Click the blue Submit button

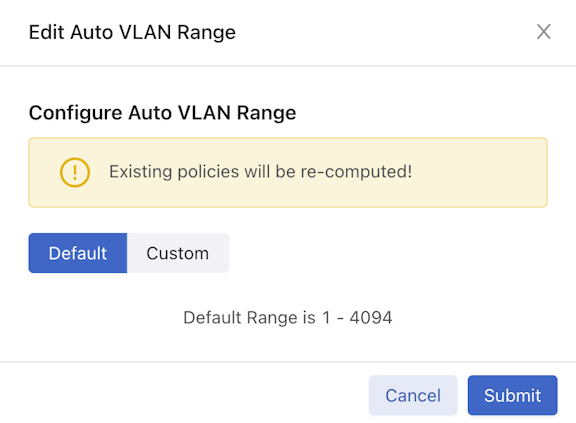pyautogui.click(x=512, y=395)
